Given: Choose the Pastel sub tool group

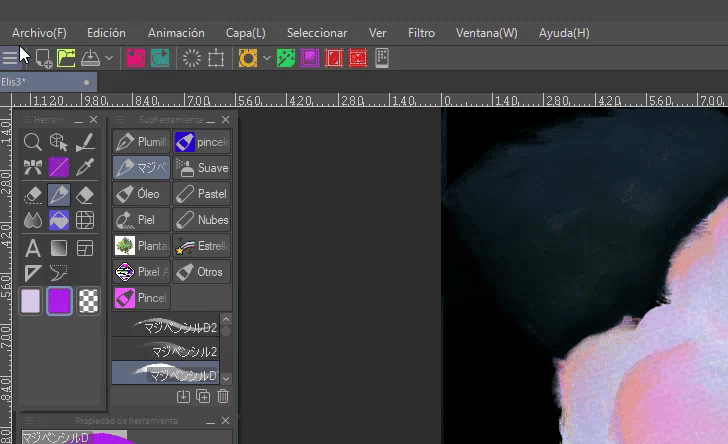Looking at the screenshot, I should 202,194.
